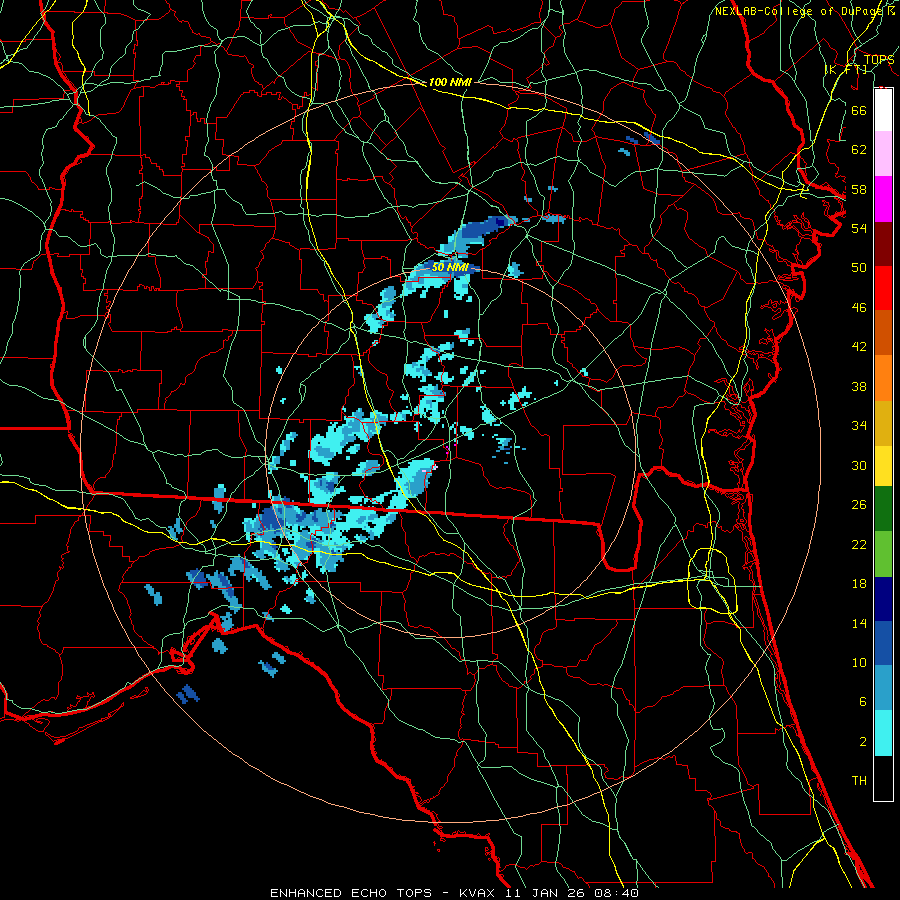
Task: Click the "100 NMI" range ring label
Action: coord(450,82)
